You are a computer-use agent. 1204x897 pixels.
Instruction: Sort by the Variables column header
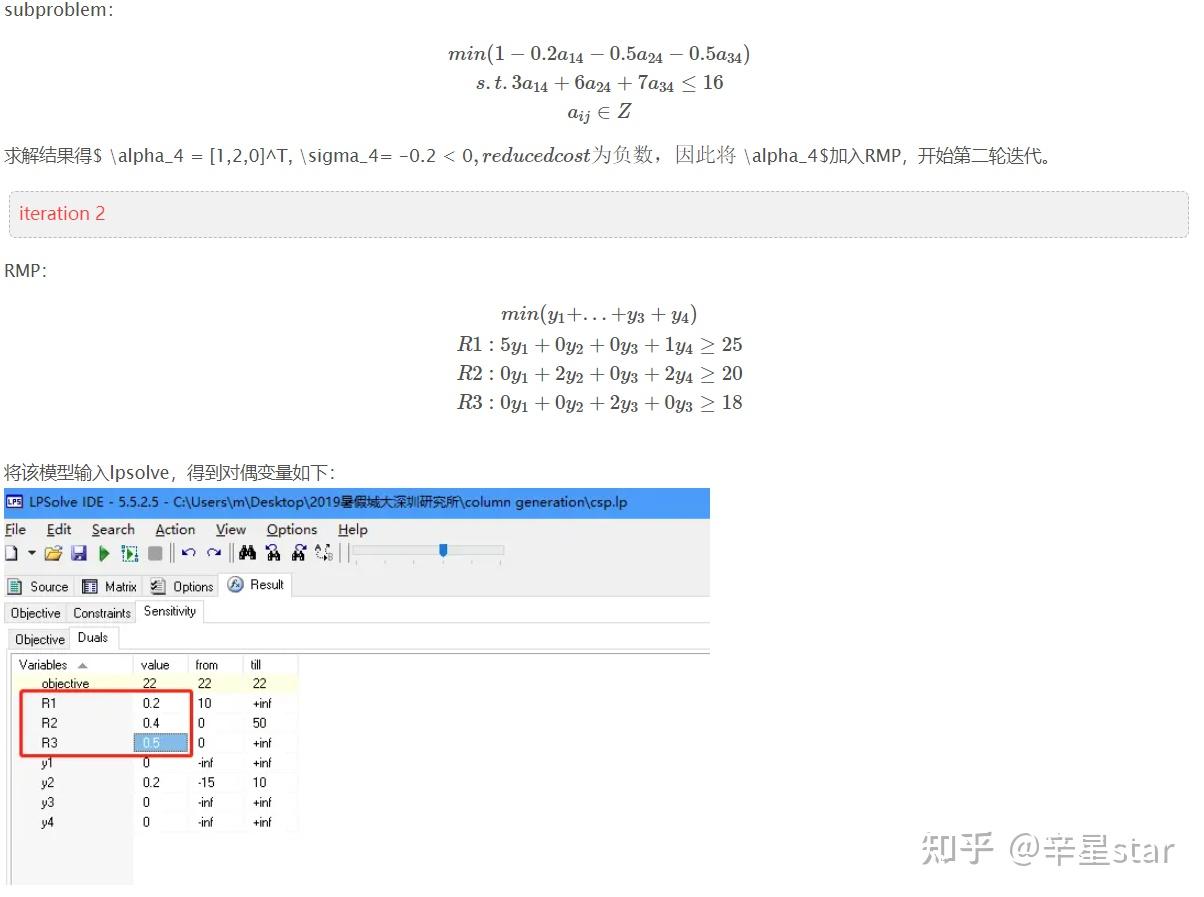click(x=45, y=664)
